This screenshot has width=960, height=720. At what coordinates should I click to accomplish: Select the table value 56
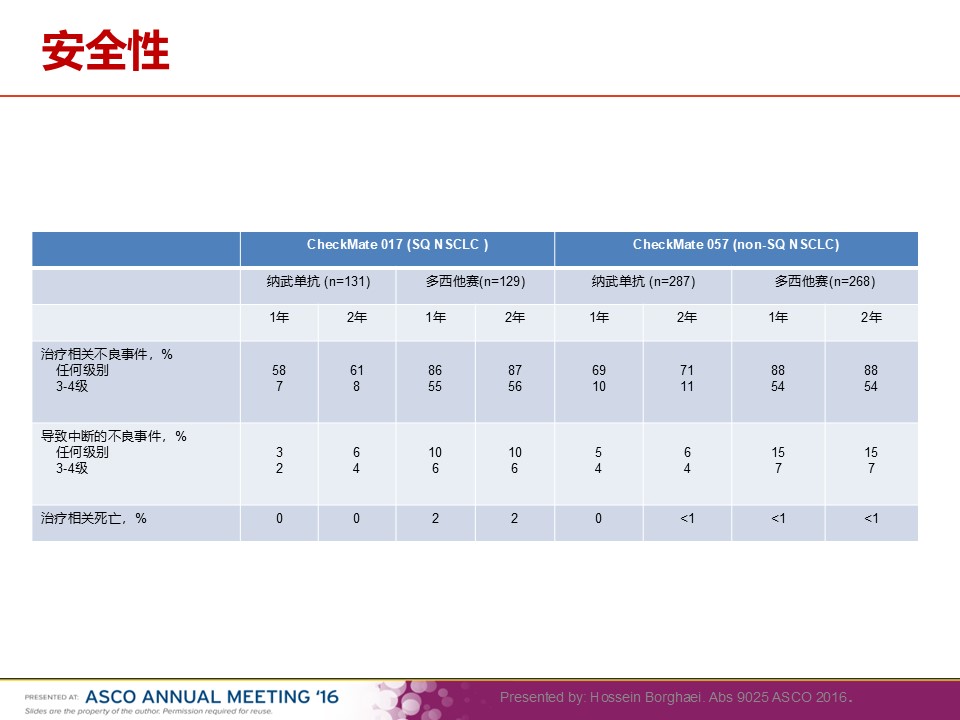(515, 386)
